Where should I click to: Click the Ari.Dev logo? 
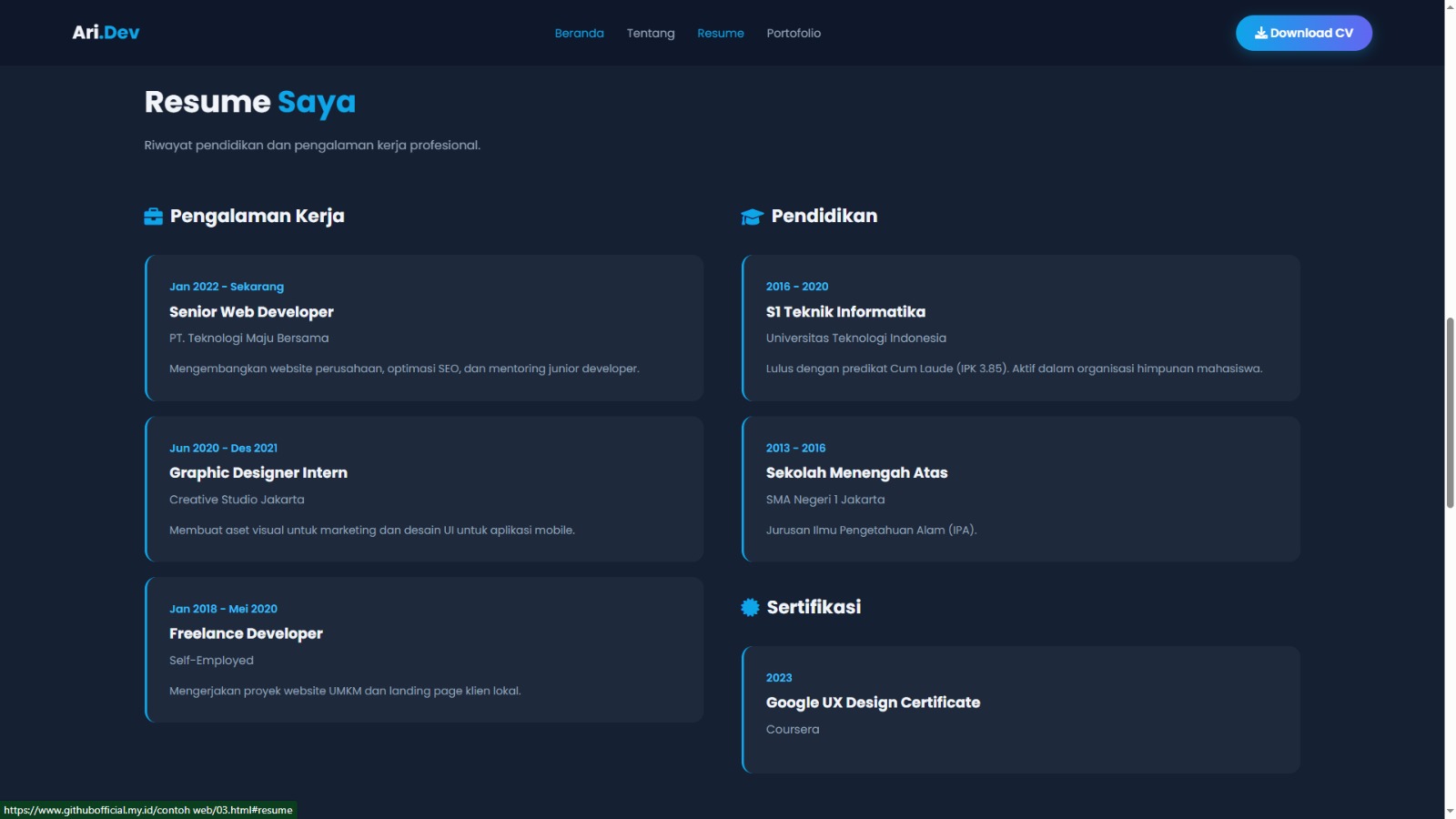[x=106, y=33]
